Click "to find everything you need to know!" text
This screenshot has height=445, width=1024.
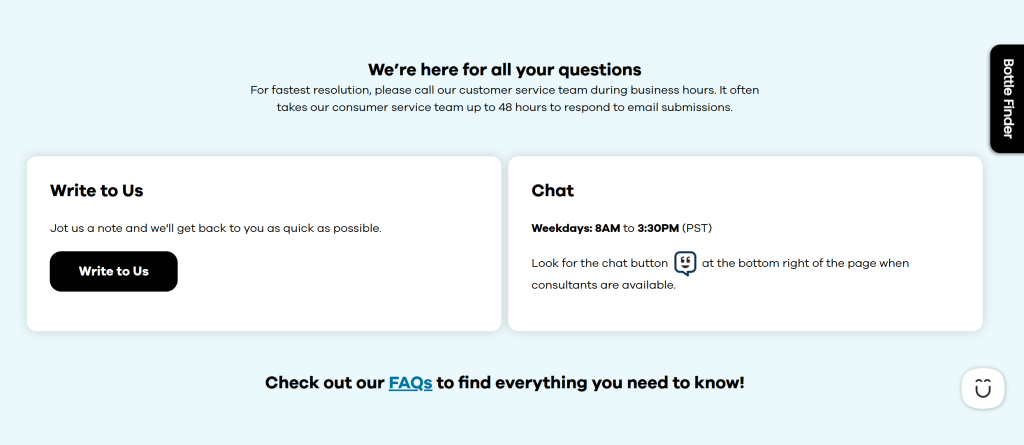(590, 383)
